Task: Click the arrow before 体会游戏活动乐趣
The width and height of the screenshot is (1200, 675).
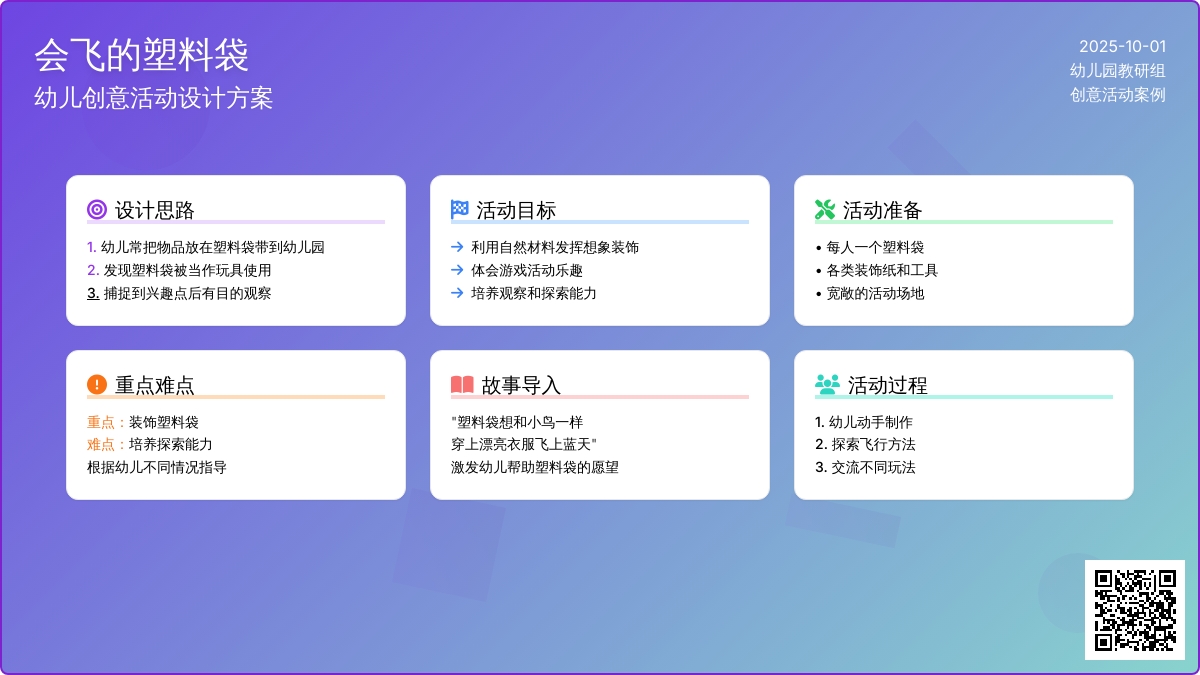Action: pyautogui.click(x=457, y=270)
